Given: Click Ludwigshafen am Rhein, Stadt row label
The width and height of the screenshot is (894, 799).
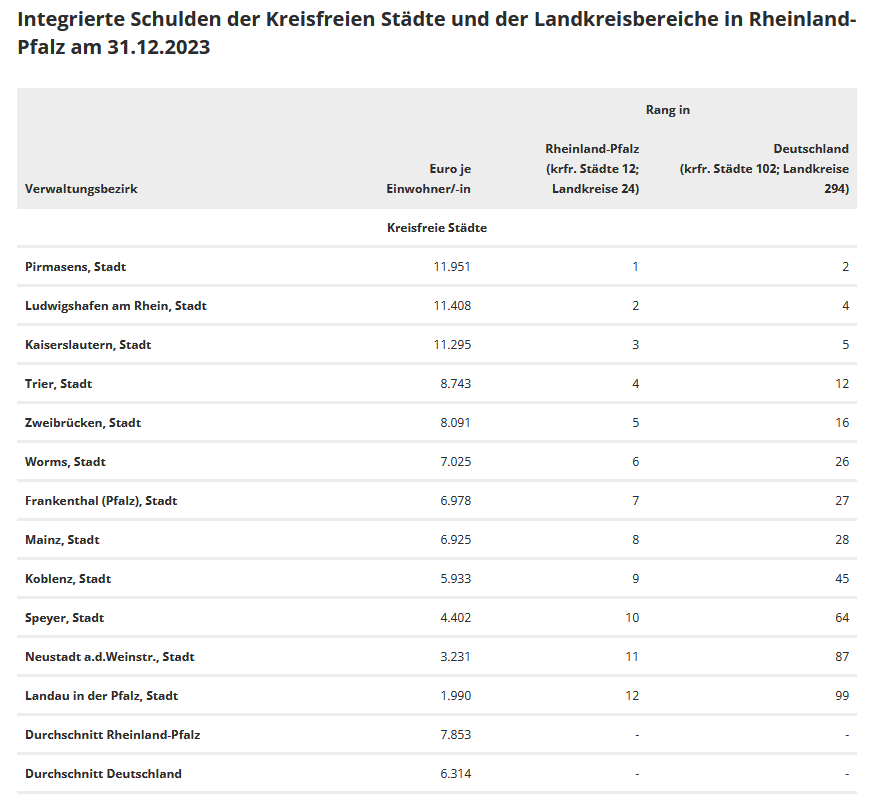Looking at the screenshot, I should click(x=115, y=306).
